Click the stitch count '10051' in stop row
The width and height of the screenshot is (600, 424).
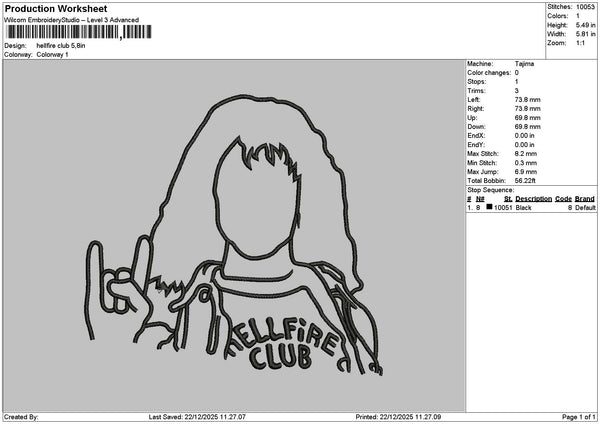tap(503, 208)
